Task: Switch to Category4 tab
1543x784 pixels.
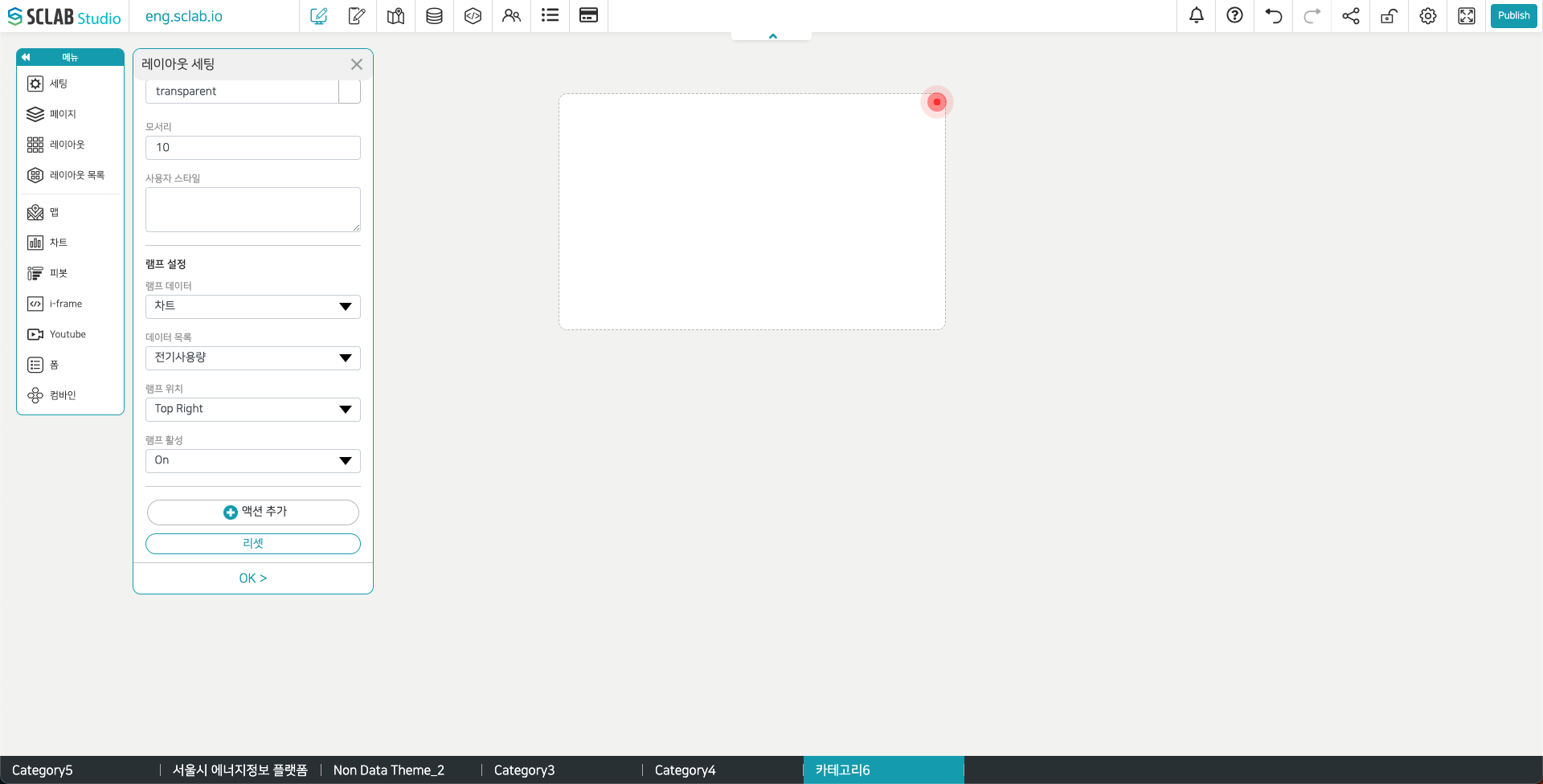Action: tap(722, 770)
